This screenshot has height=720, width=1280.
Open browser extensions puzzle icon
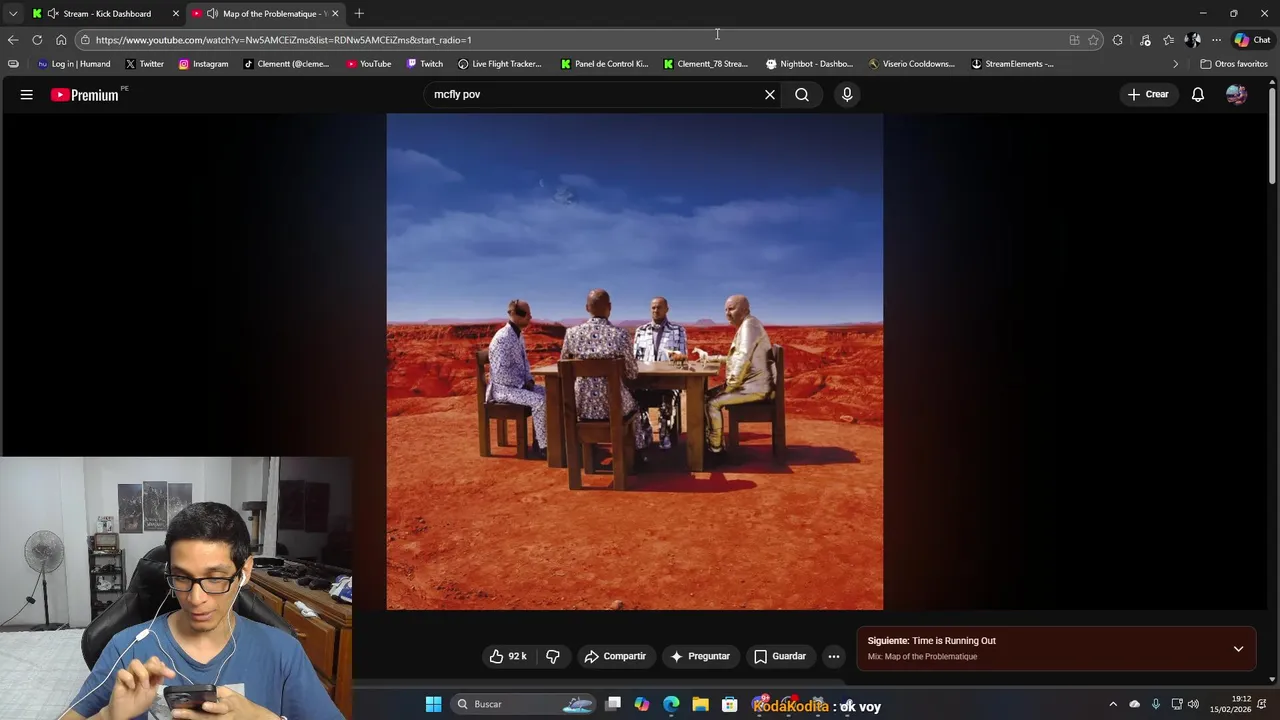pos(1118,40)
